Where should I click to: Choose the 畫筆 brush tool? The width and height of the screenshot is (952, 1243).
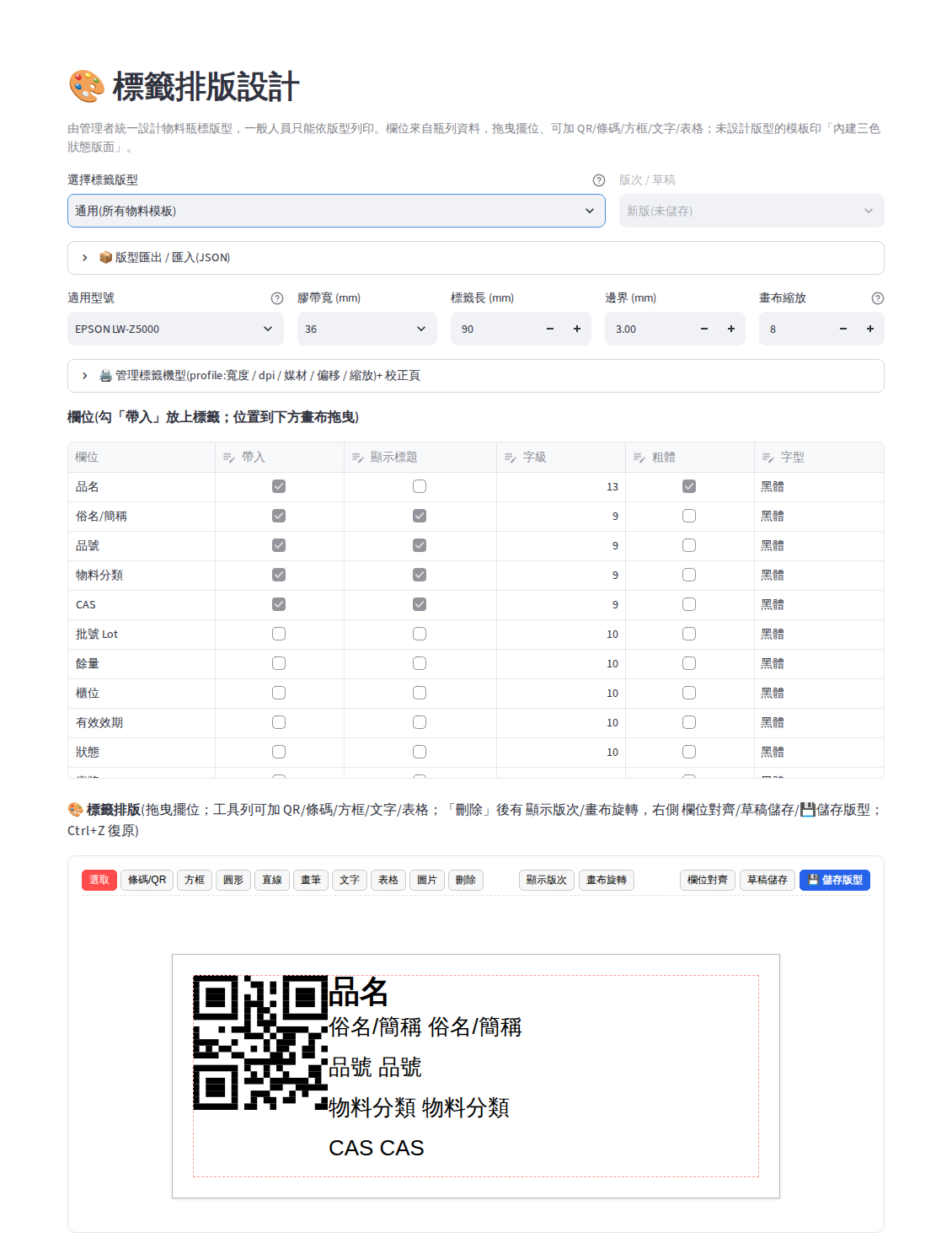click(x=311, y=880)
